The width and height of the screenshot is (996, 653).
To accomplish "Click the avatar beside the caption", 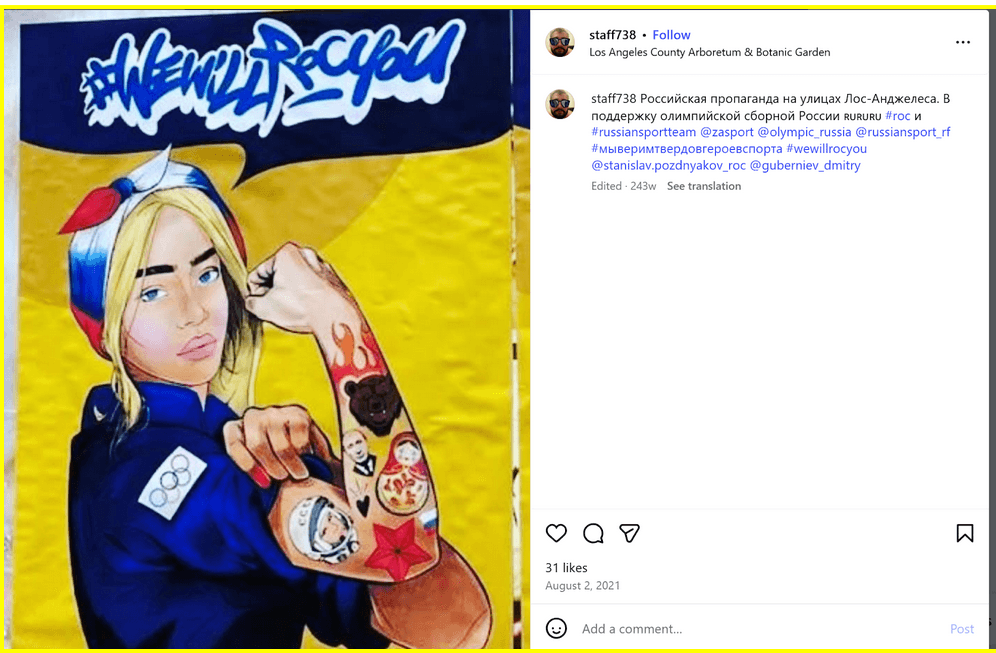I will pyautogui.click(x=560, y=104).
